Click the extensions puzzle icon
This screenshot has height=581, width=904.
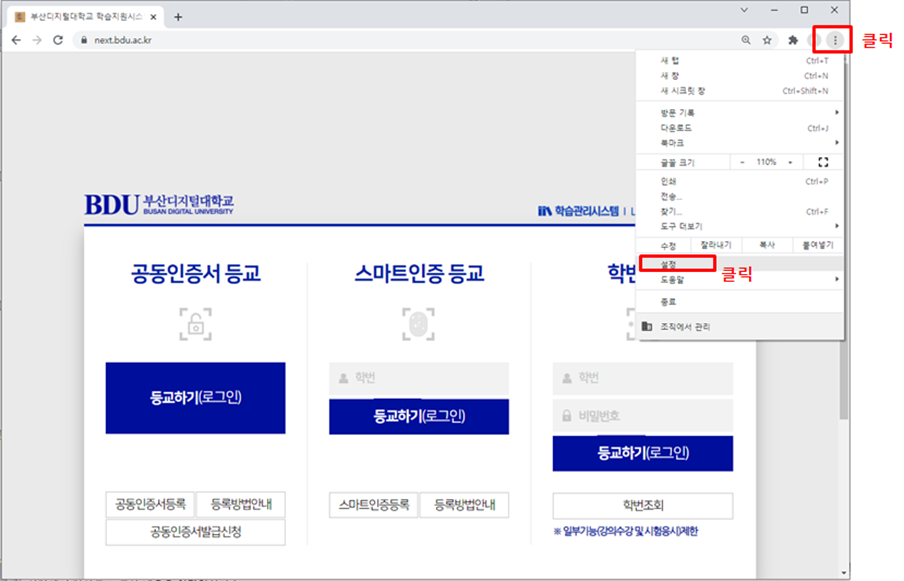(793, 40)
